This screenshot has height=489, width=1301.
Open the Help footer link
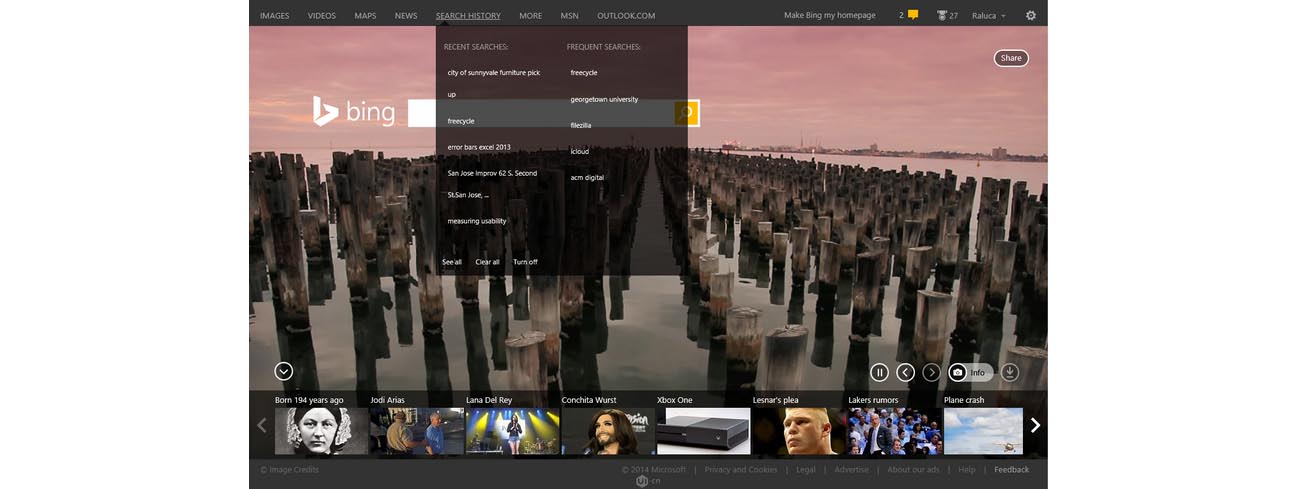coord(967,469)
